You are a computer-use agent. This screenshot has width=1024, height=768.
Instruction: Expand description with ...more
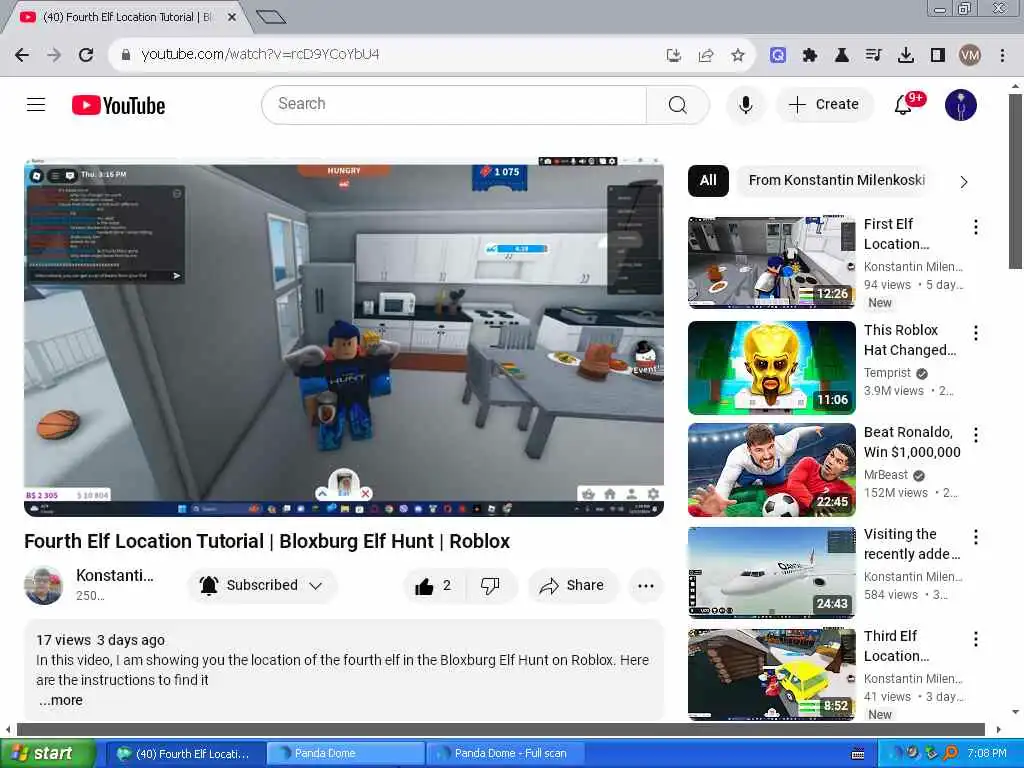(61, 700)
